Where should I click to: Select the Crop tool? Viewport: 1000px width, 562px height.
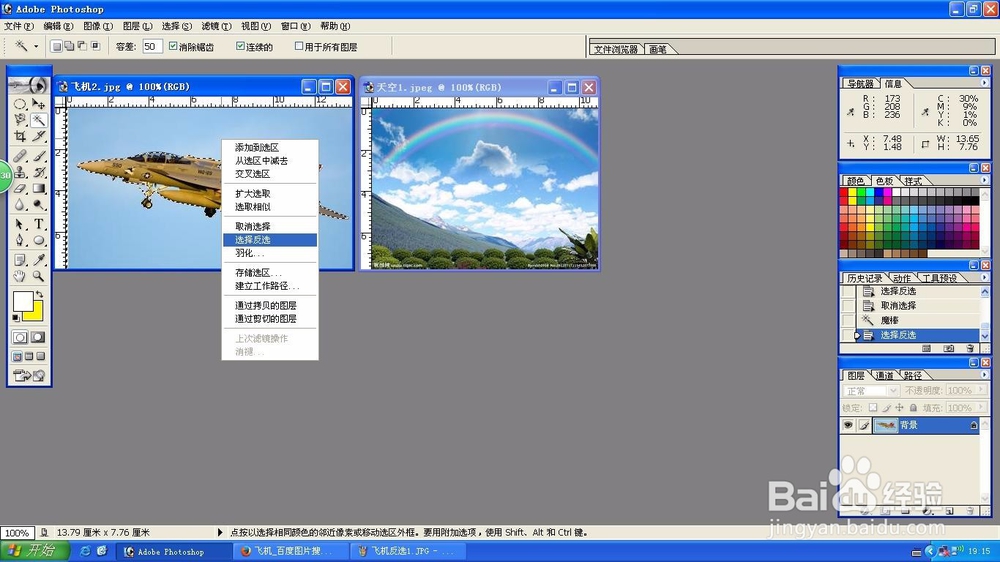tap(20, 136)
